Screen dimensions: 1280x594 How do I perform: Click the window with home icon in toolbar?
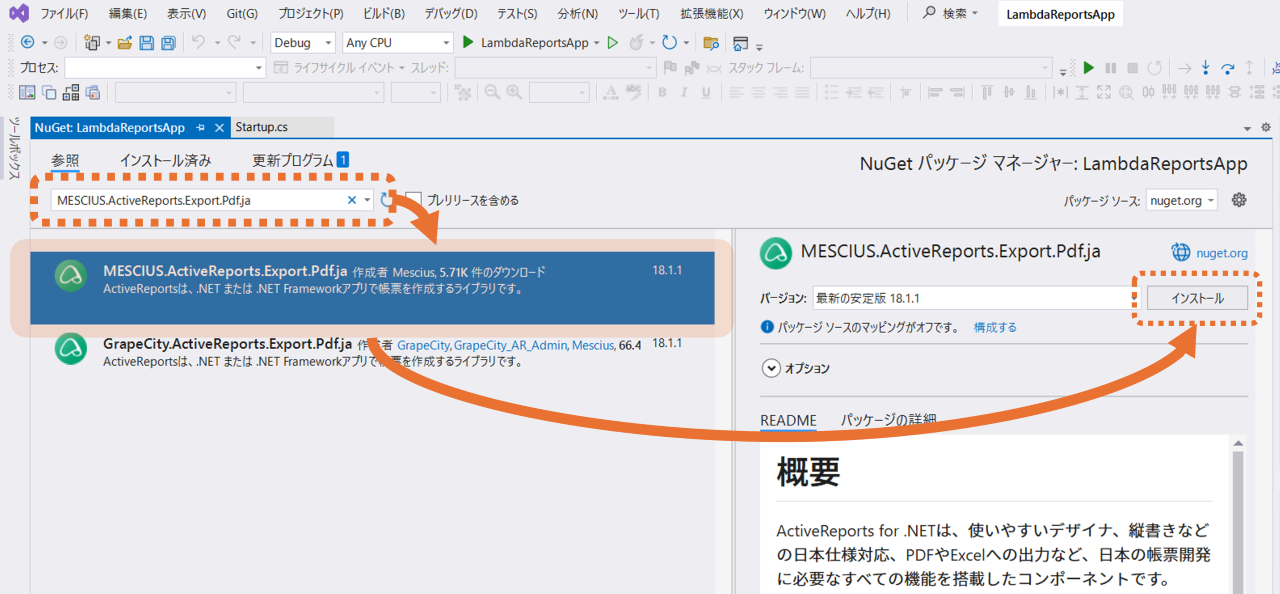click(x=741, y=43)
